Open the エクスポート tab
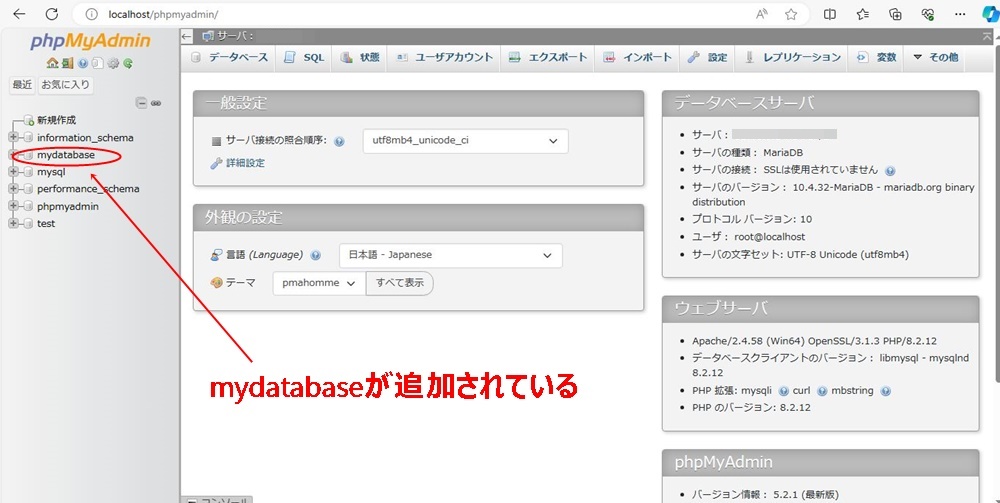The width and height of the screenshot is (1000, 503). point(548,57)
